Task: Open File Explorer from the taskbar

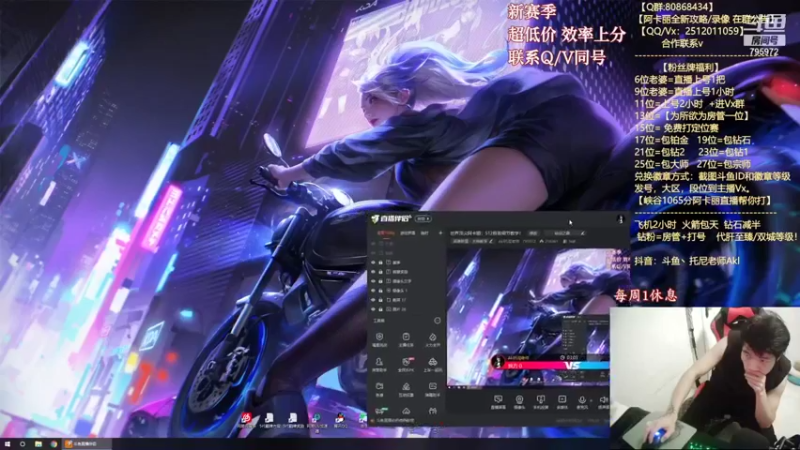Action: 38,444
